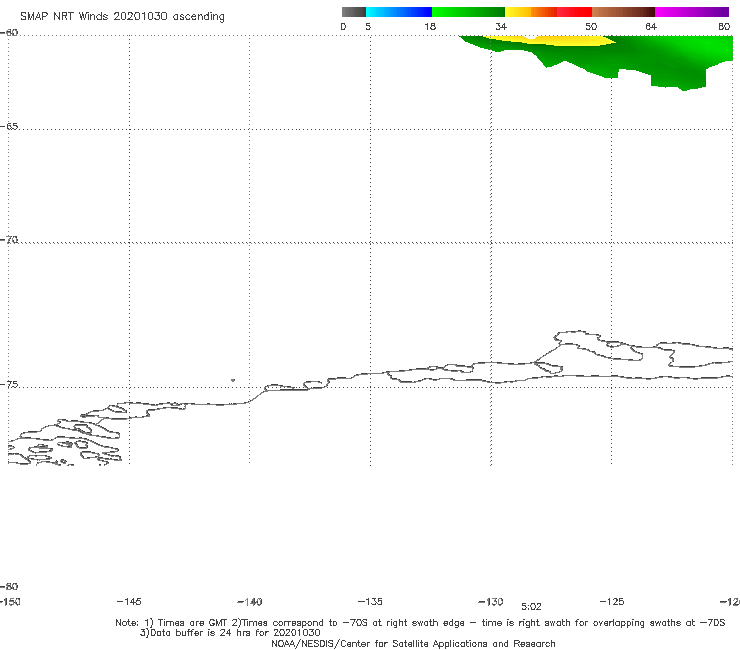Click the colorbar label '18'

[430, 26]
